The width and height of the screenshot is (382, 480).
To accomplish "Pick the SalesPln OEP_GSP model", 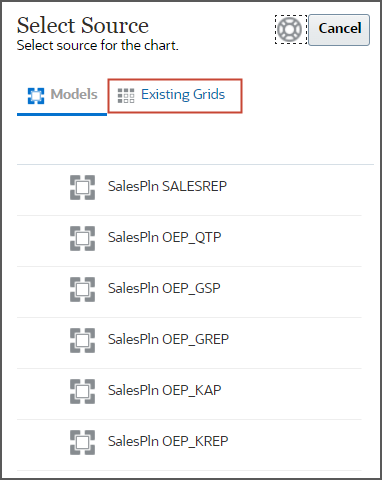I will [x=189, y=292].
